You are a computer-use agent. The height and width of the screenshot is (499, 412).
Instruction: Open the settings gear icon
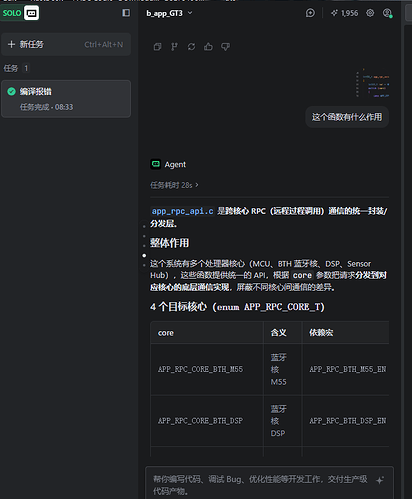(x=370, y=13)
